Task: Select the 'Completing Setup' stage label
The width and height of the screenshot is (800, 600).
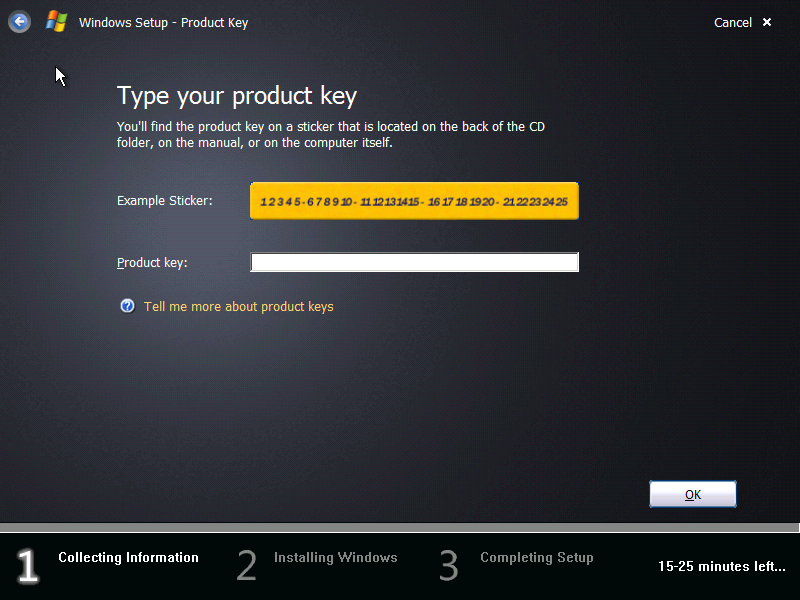Action: (x=537, y=558)
